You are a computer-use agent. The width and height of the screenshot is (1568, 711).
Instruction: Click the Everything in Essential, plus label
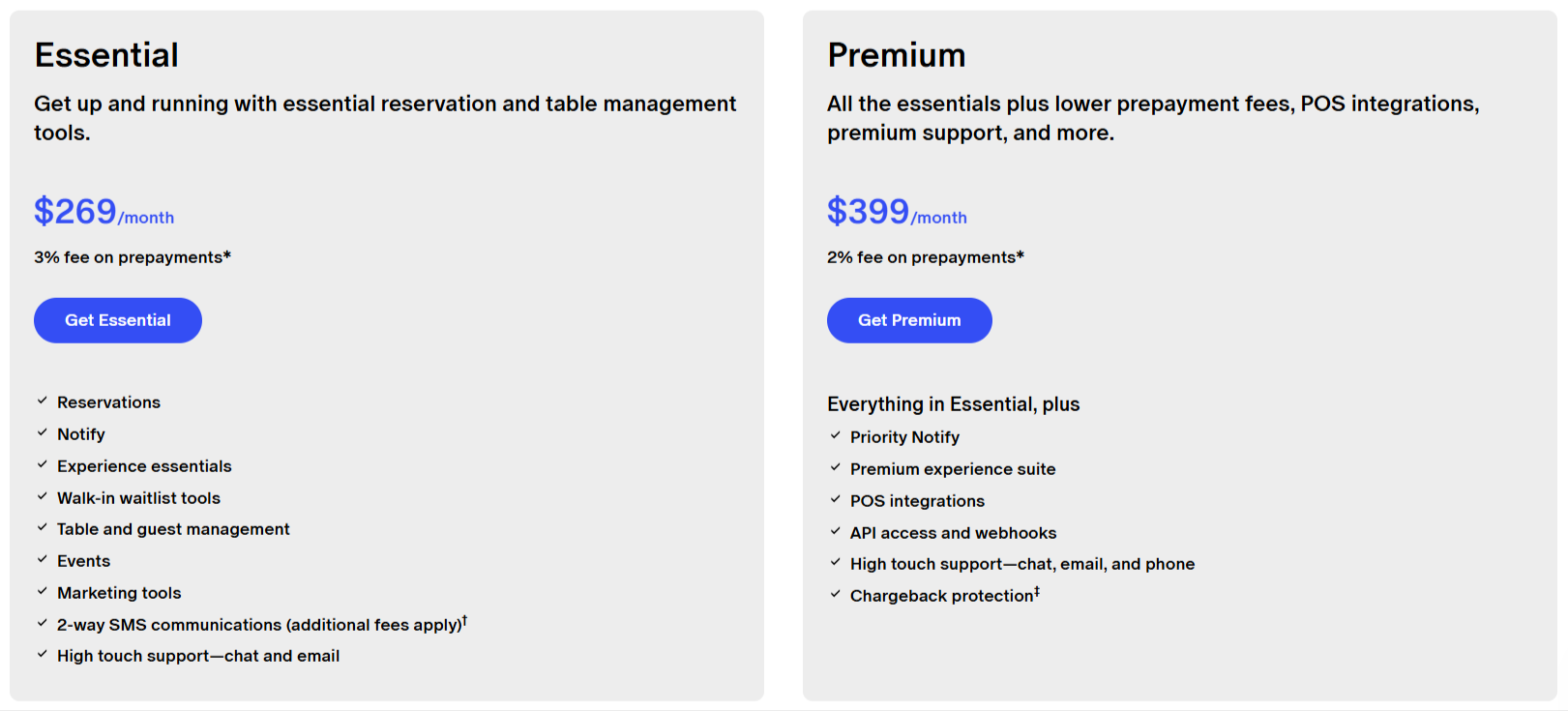coord(953,403)
